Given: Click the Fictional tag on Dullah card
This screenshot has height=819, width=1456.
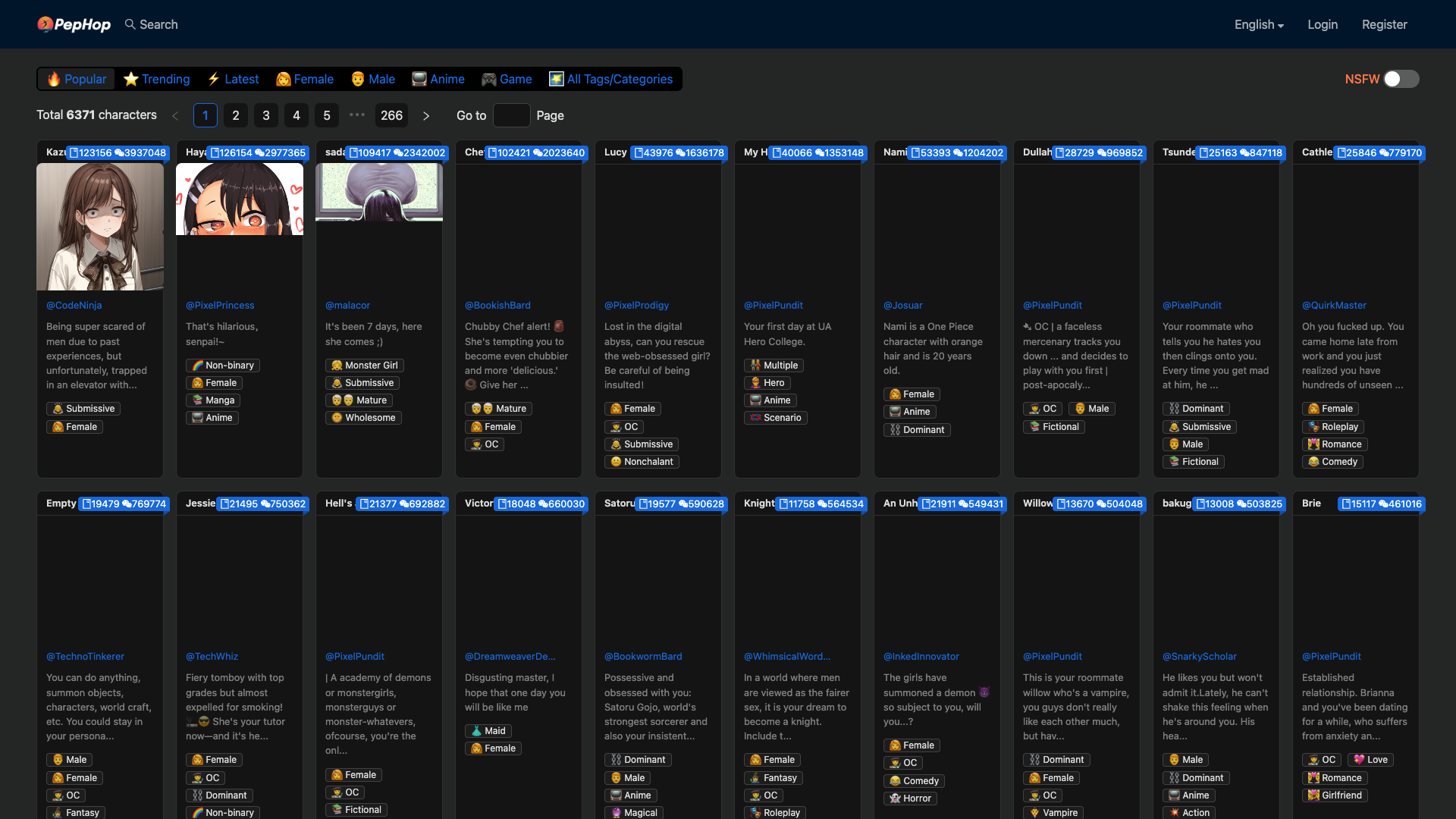Looking at the screenshot, I should tap(1054, 427).
